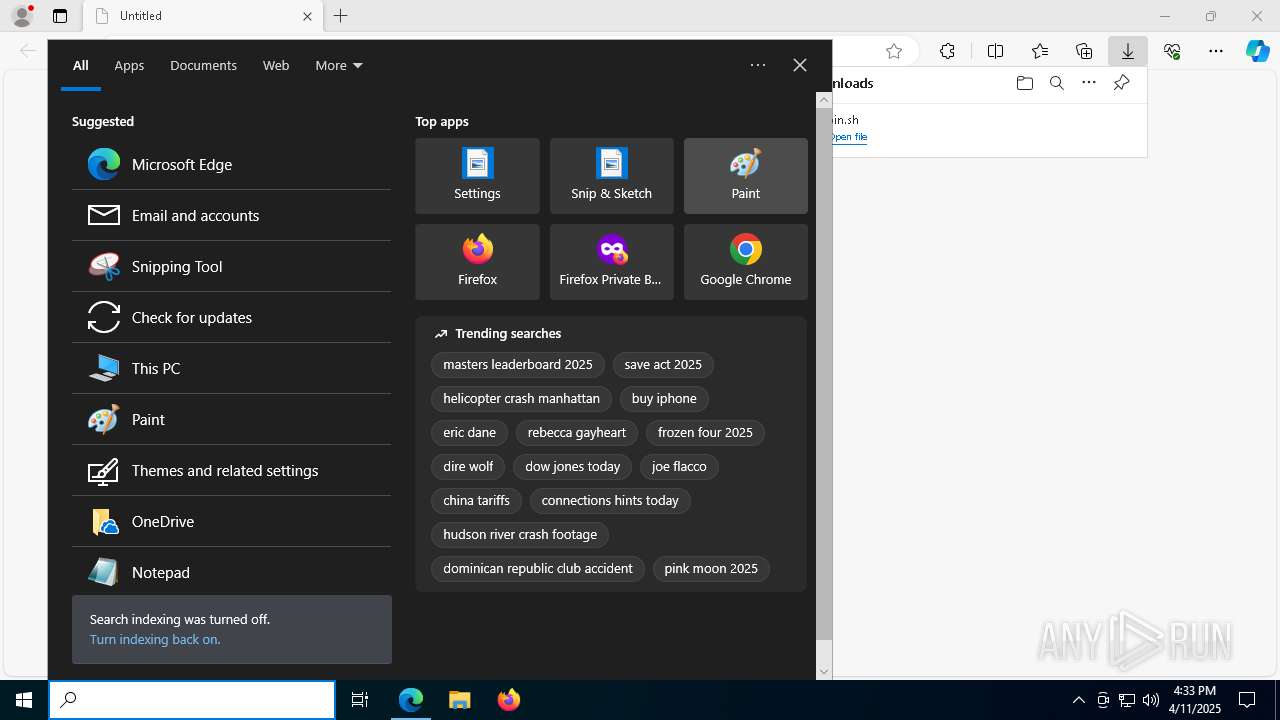1280x720 pixels.
Task: Select buy iphone trending search
Action: pos(664,399)
